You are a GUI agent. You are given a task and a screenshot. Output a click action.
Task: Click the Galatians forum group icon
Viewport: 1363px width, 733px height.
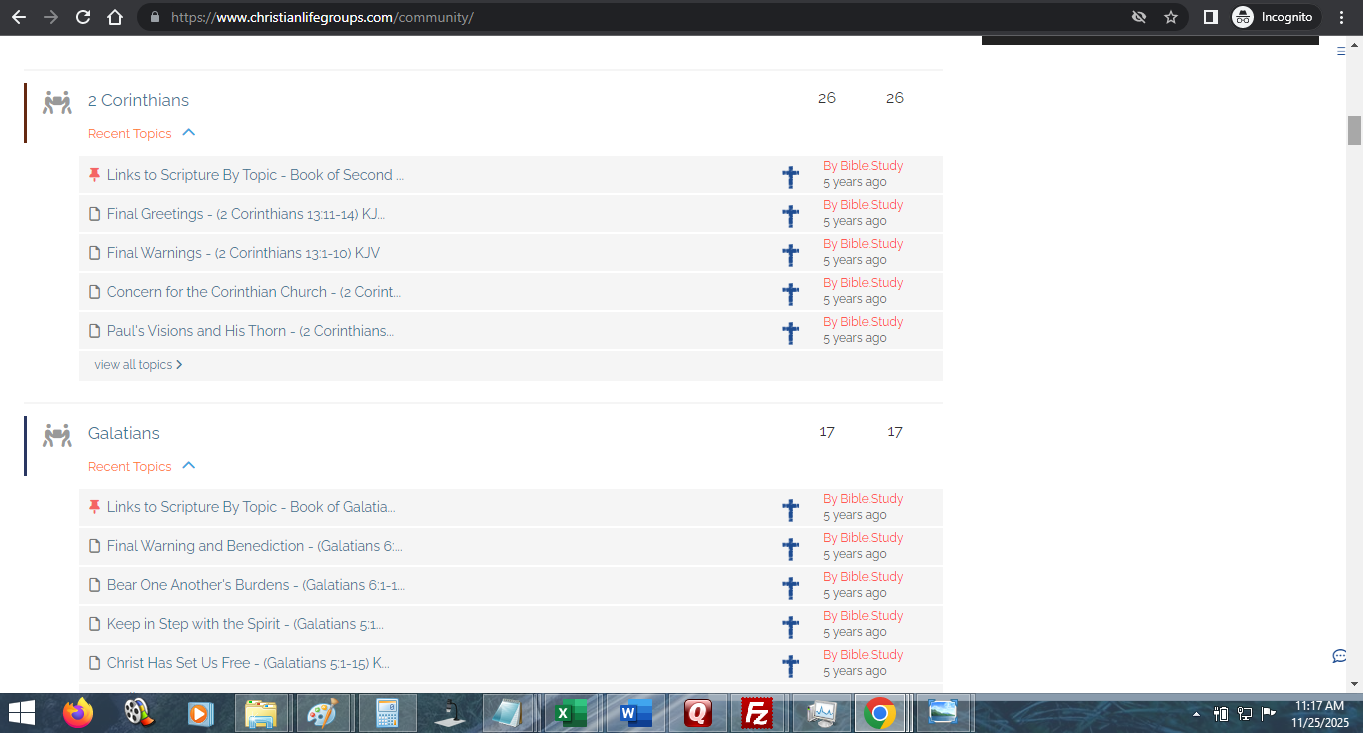[57, 435]
